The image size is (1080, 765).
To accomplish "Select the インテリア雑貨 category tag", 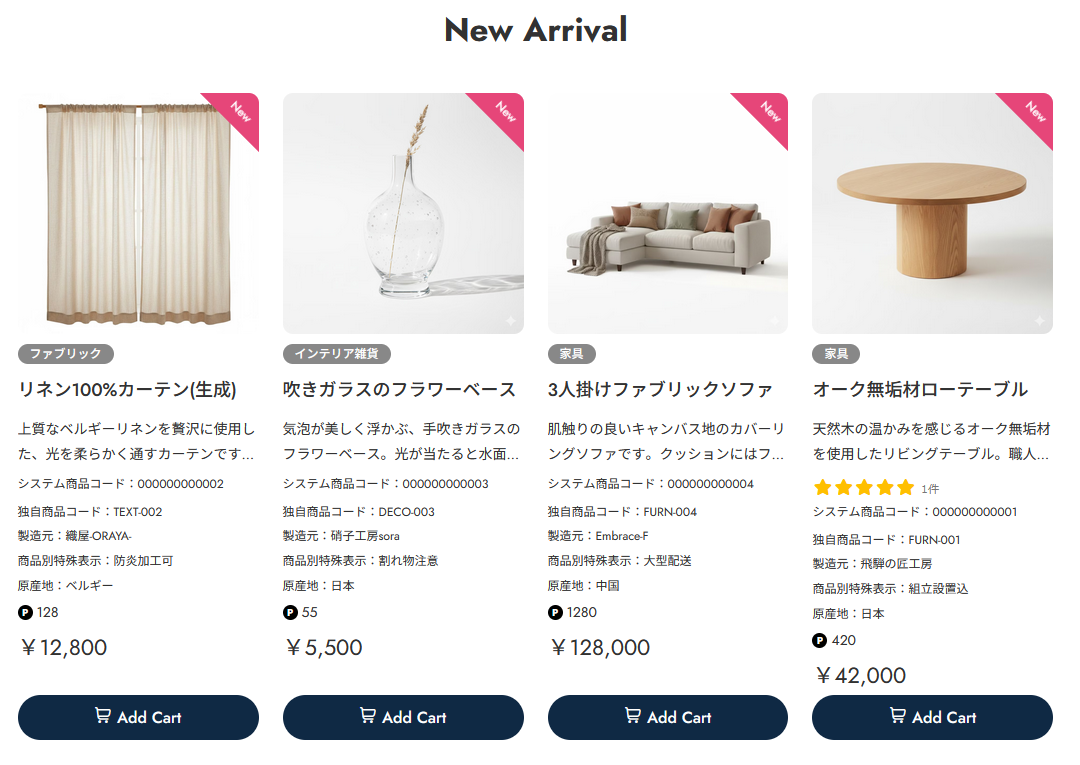I will tap(337, 354).
